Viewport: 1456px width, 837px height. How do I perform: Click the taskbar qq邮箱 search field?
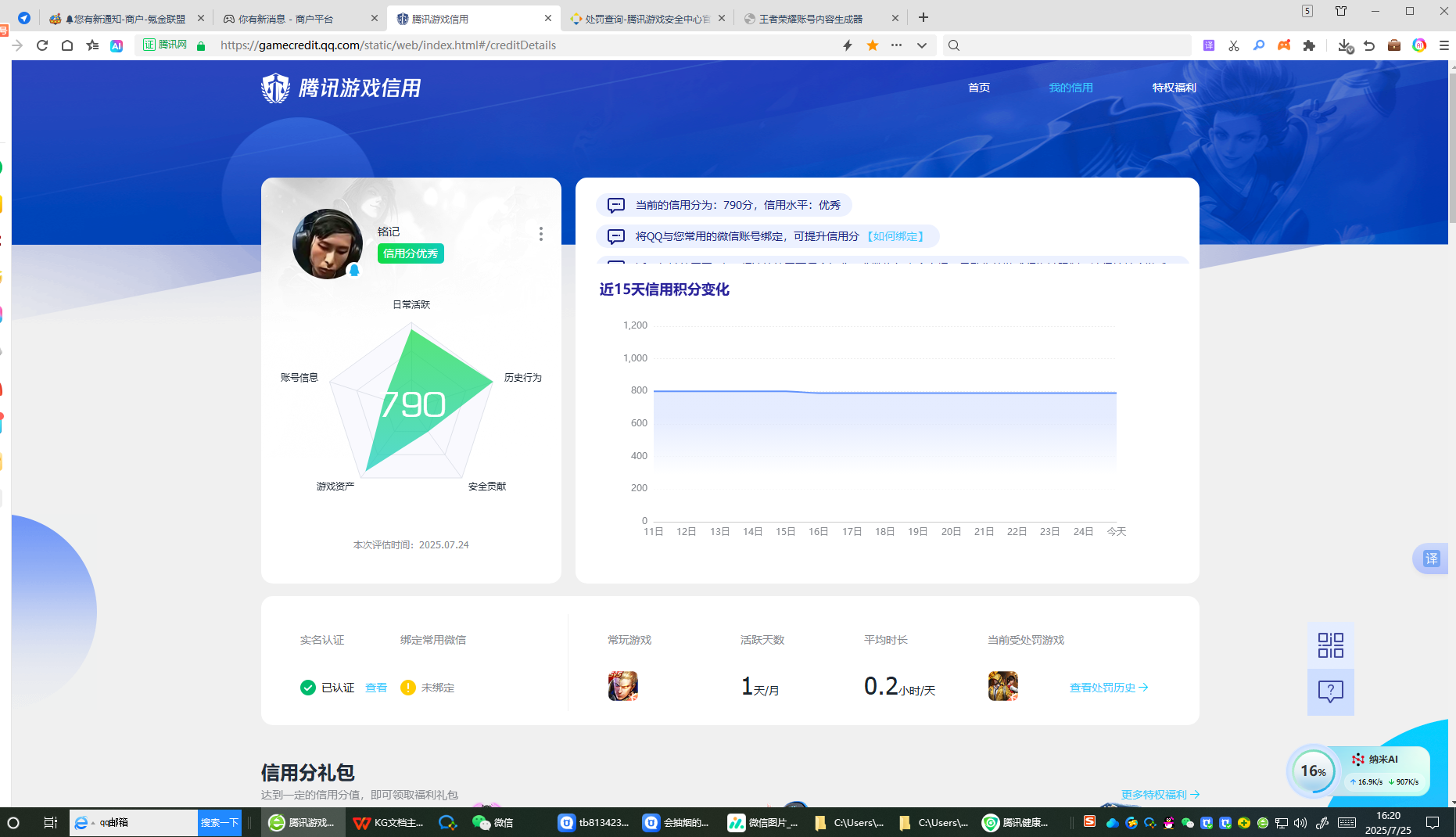(133, 822)
